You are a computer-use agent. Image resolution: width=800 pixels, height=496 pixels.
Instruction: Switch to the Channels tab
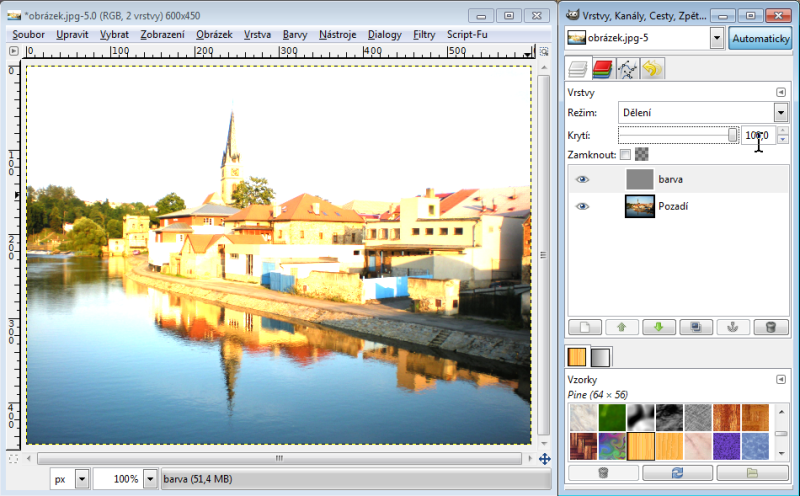[x=602, y=70]
